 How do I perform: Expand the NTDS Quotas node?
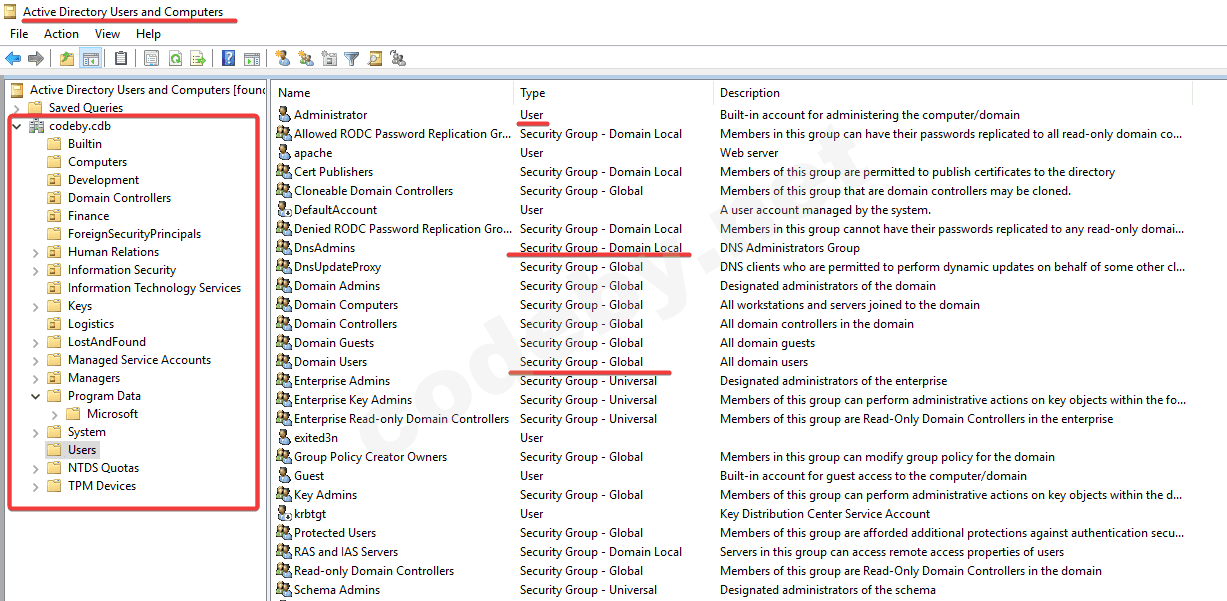click(x=36, y=468)
